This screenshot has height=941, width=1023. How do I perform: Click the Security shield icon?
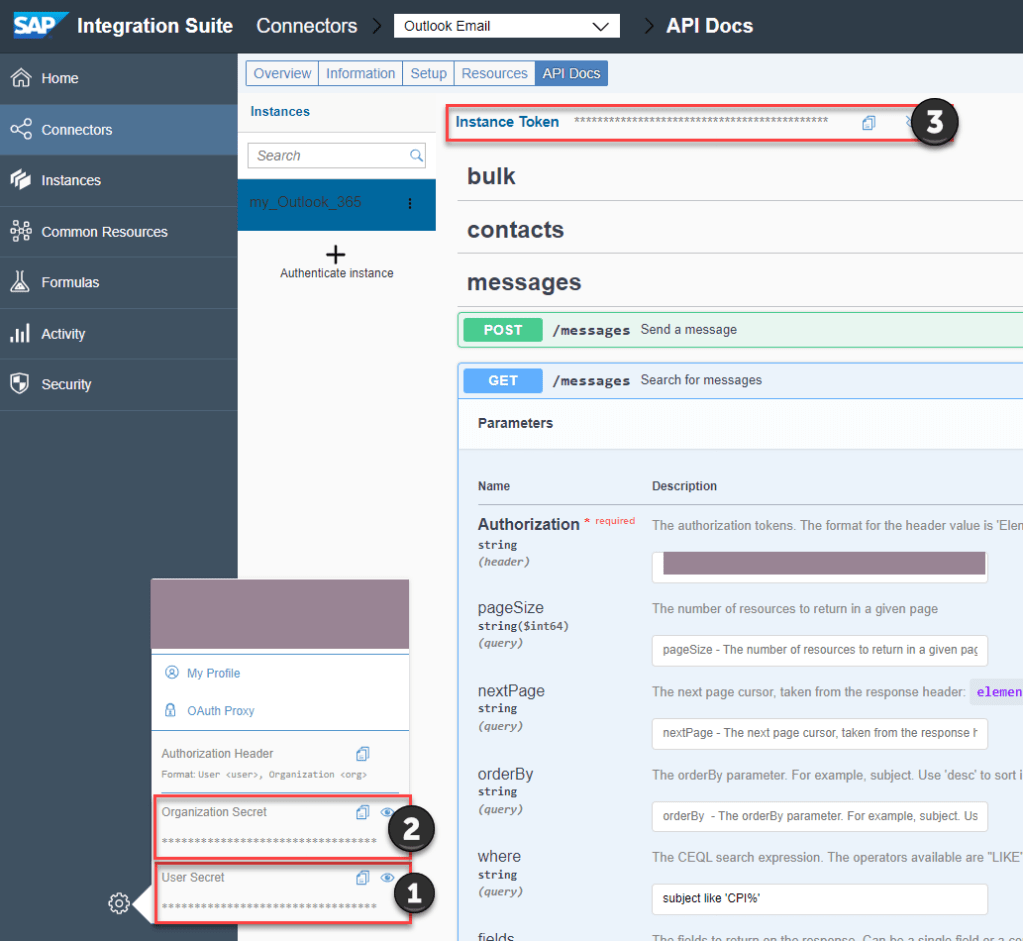(20, 384)
